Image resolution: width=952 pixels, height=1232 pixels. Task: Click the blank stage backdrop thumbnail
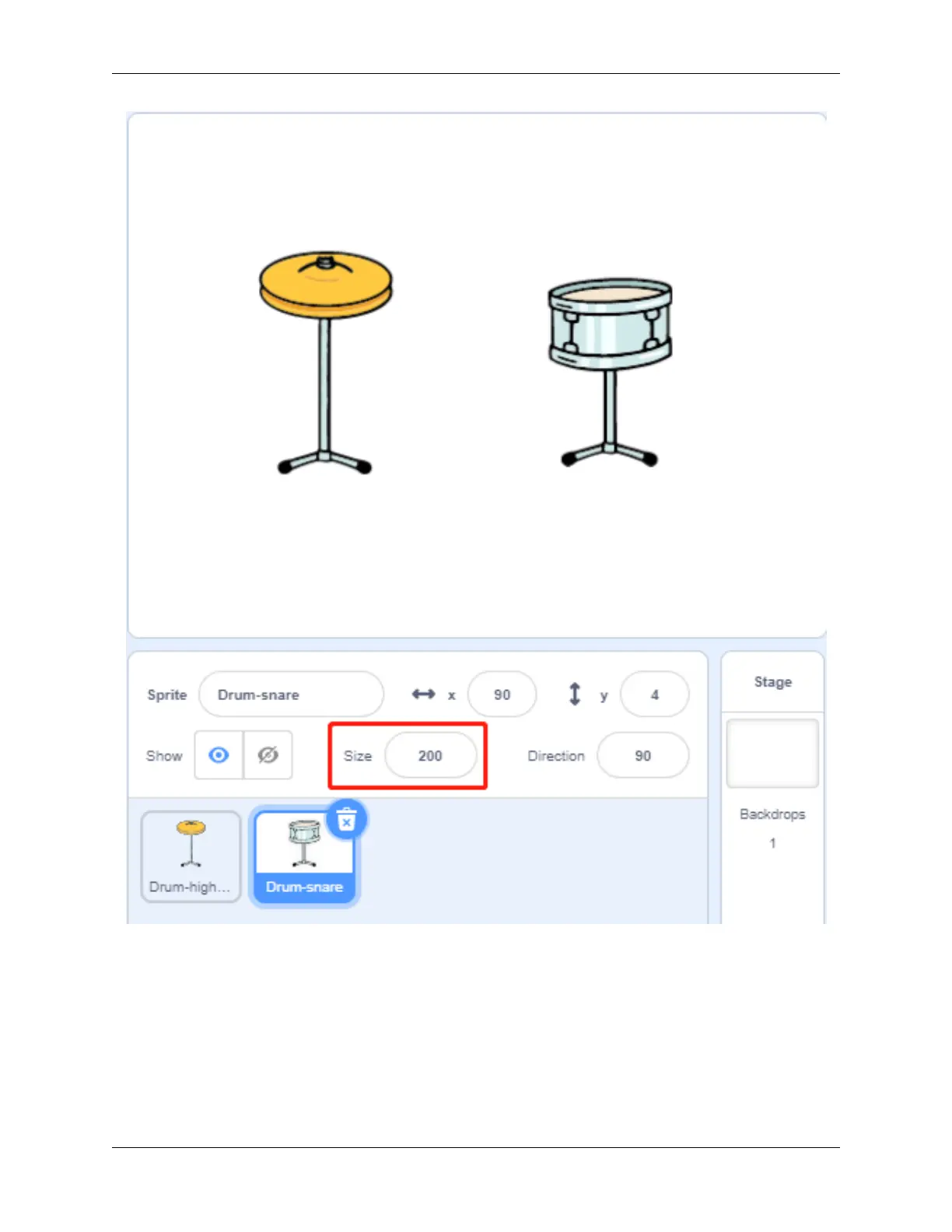coord(773,753)
